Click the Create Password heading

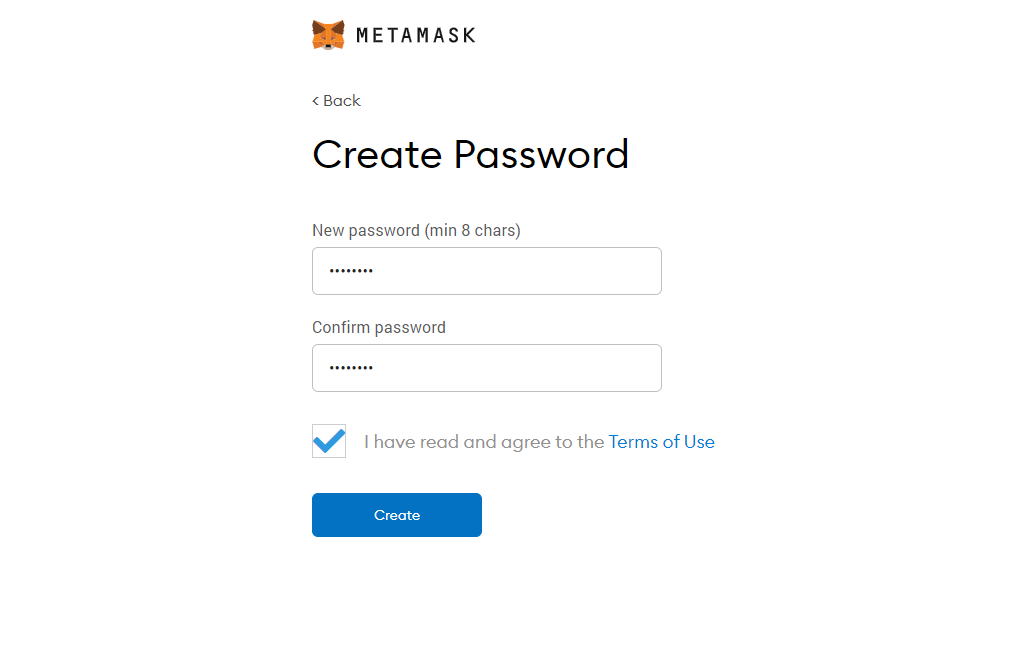point(470,155)
